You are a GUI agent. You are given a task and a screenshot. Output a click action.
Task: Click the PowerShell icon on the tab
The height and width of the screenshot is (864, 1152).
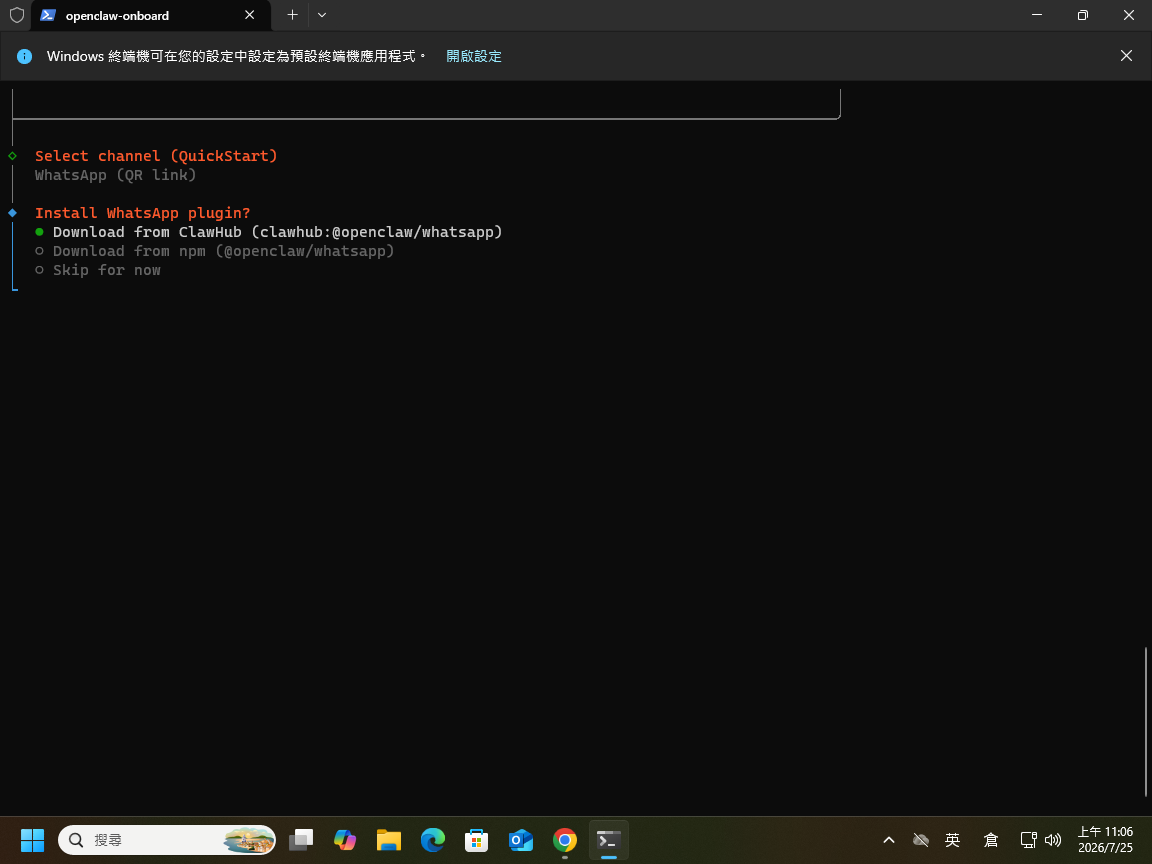[x=48, y=15]
